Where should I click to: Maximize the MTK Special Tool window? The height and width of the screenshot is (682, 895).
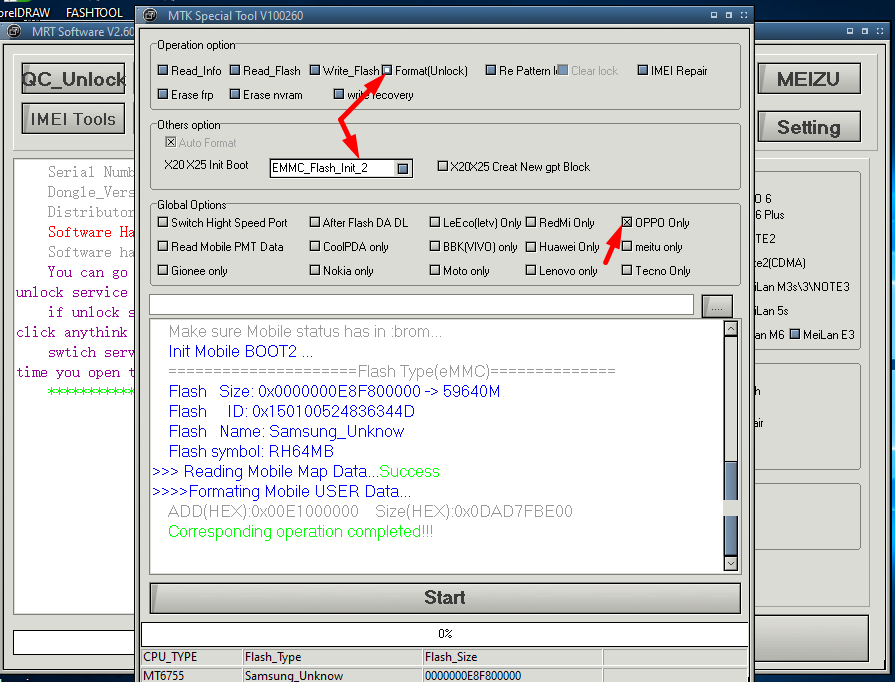tap(728, 15)
